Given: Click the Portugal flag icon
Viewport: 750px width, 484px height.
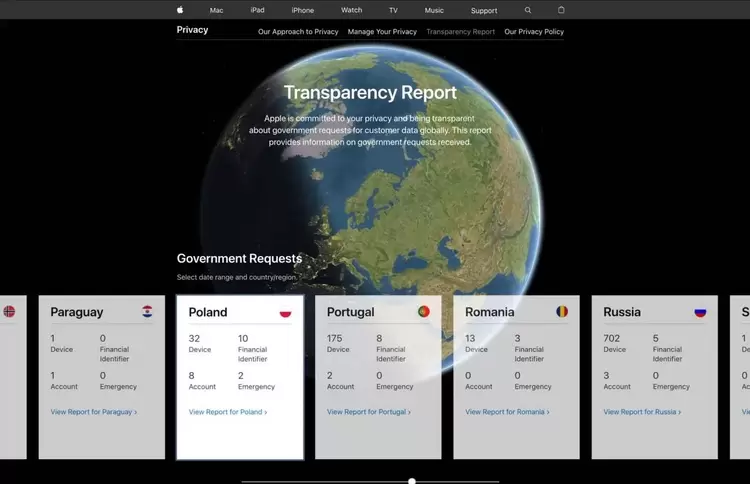Looking at the screenshot, I should coord(423,312).
